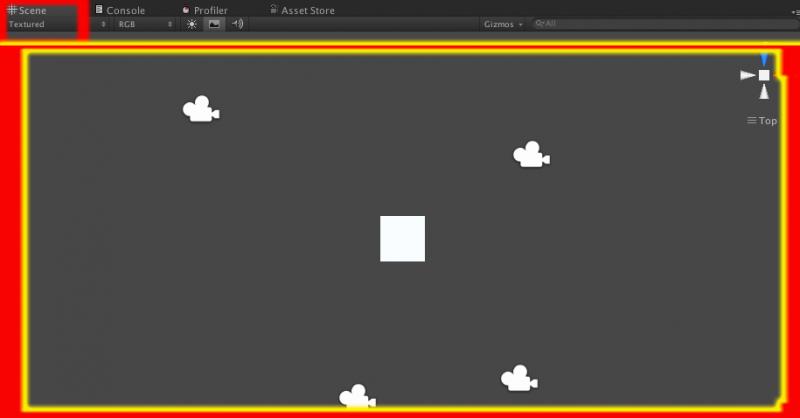This screenshot has height=418, width=800.
Task: Click the search magnifier icon
Action: tap(539, 23)
